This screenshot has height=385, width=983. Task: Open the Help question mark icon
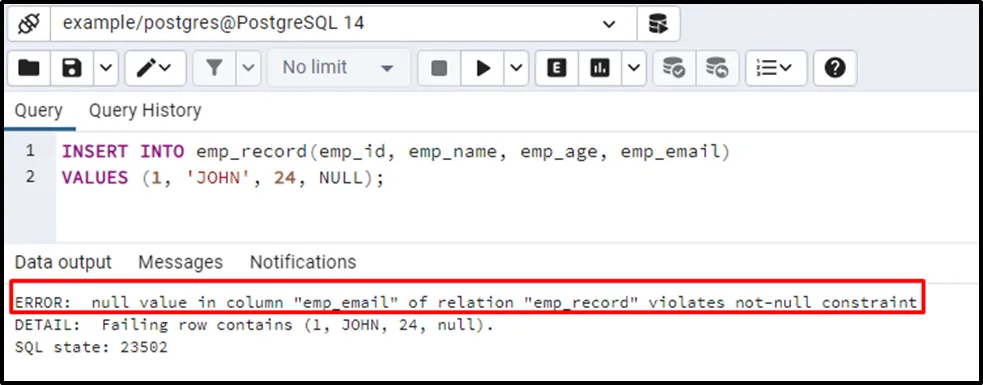(835, 68)
